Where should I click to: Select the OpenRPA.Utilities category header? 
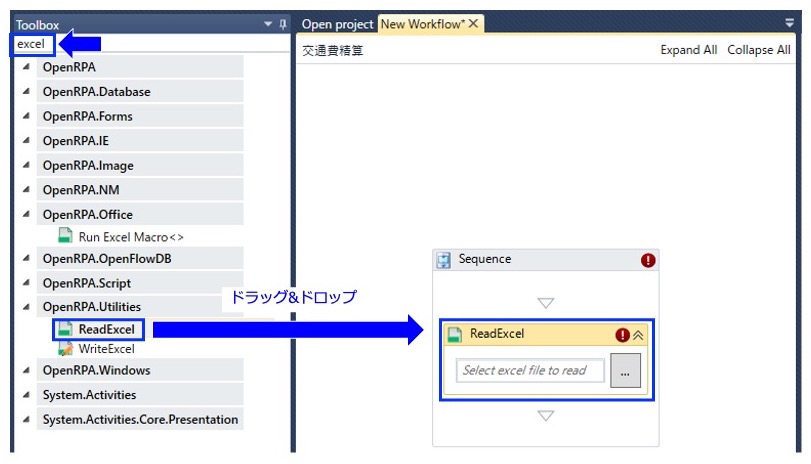(x=140, y=306)
